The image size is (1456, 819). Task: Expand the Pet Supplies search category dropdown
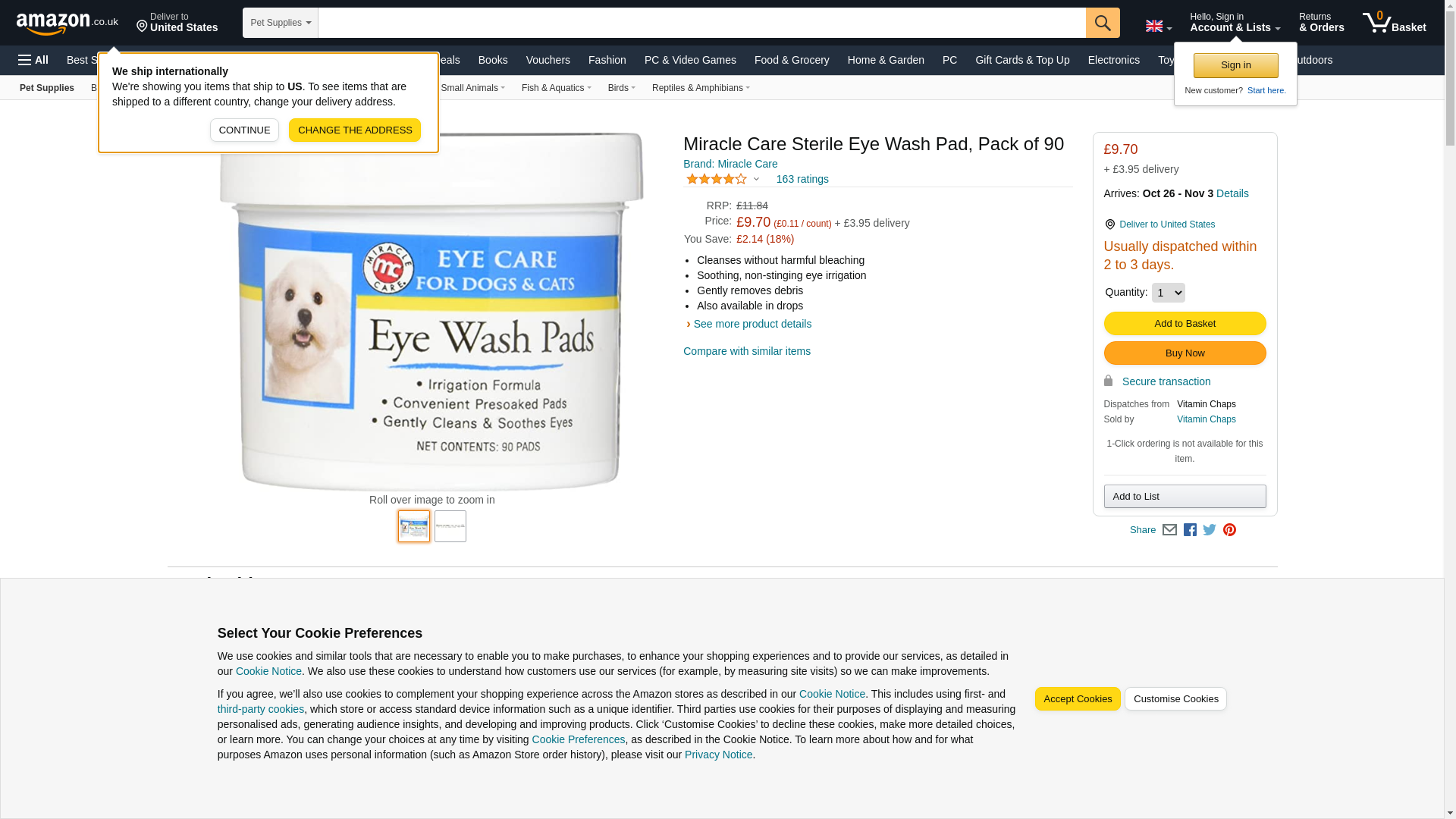click(x=281, y=23)
